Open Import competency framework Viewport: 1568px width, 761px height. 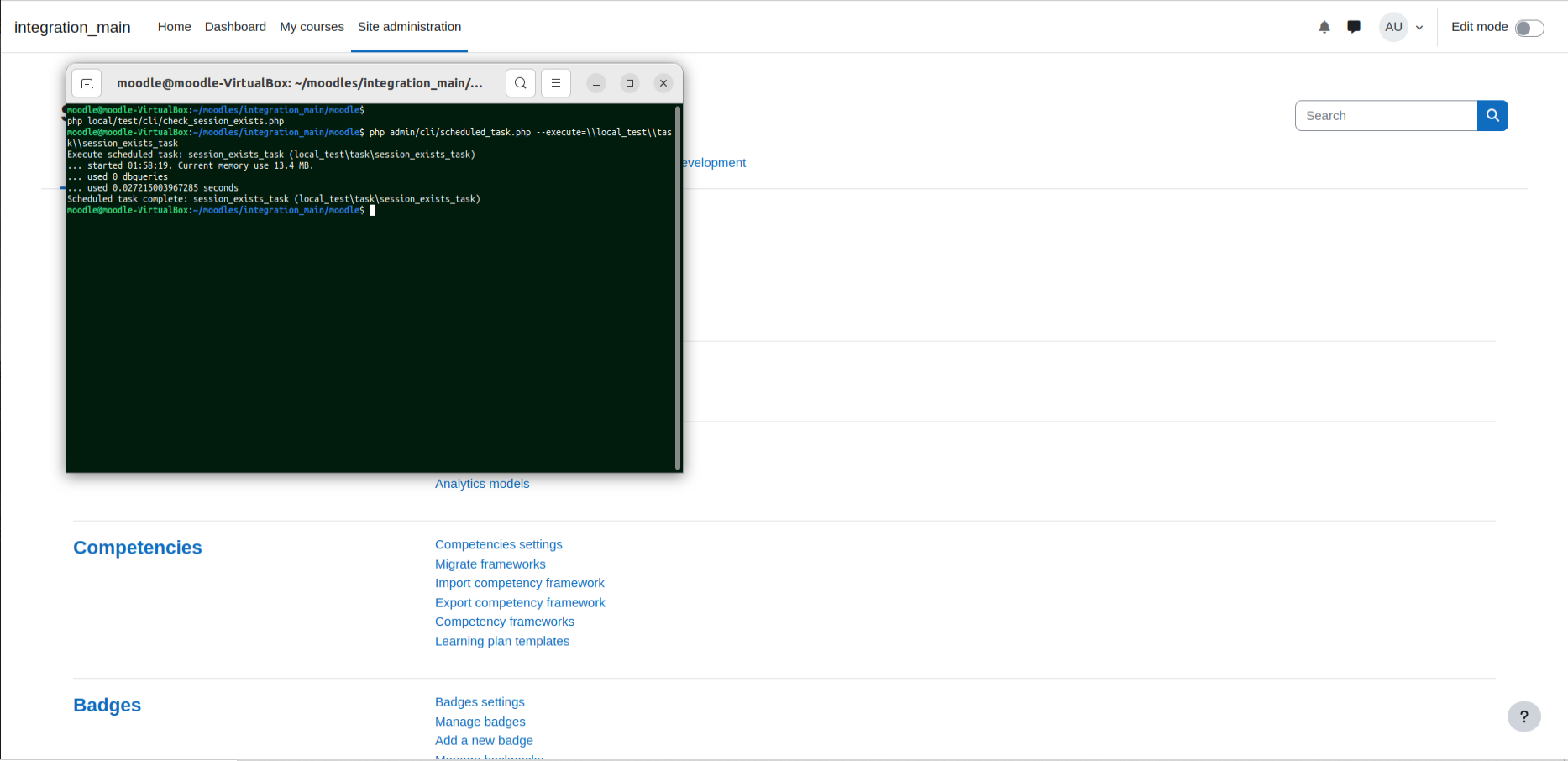(520, 583)
